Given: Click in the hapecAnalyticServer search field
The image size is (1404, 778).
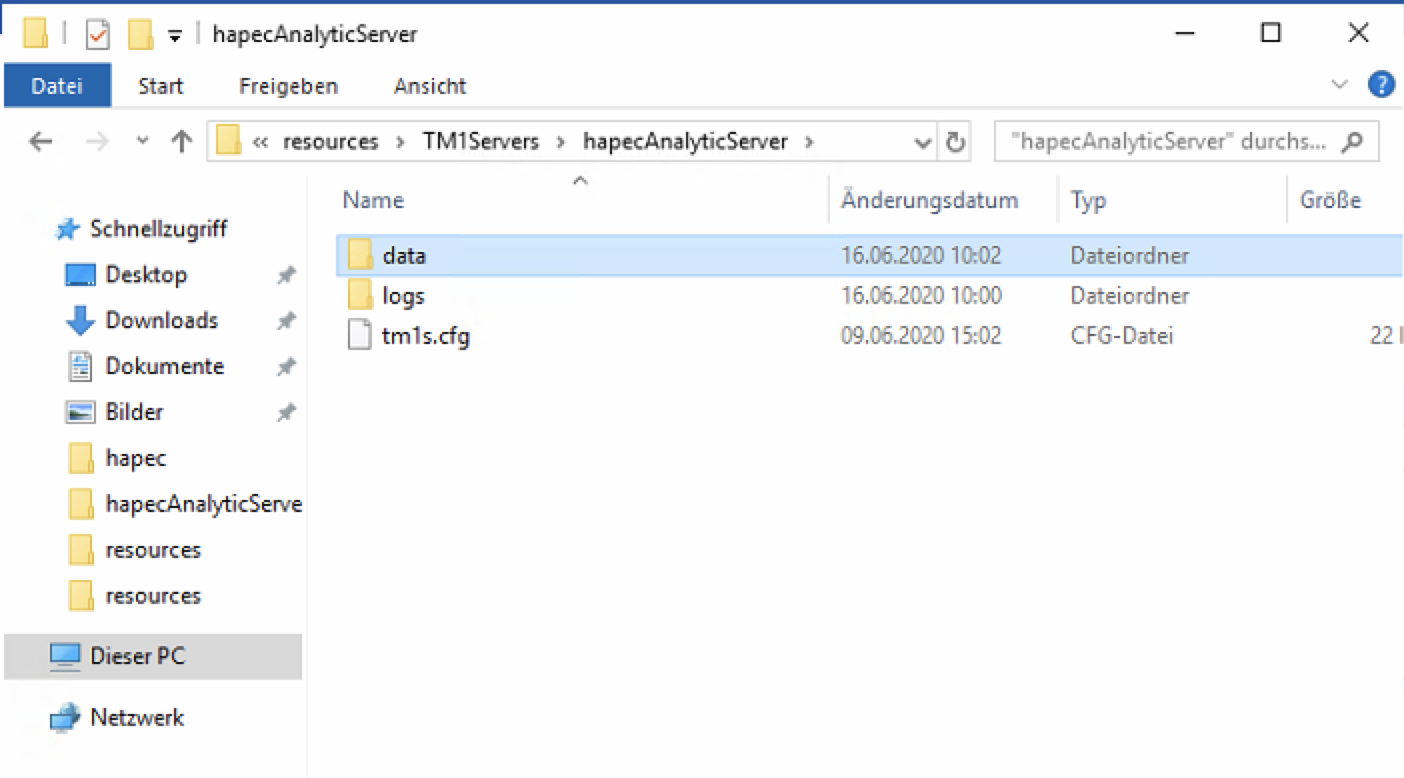Looking at the screenshot, I should click(x=1168, y=142).
